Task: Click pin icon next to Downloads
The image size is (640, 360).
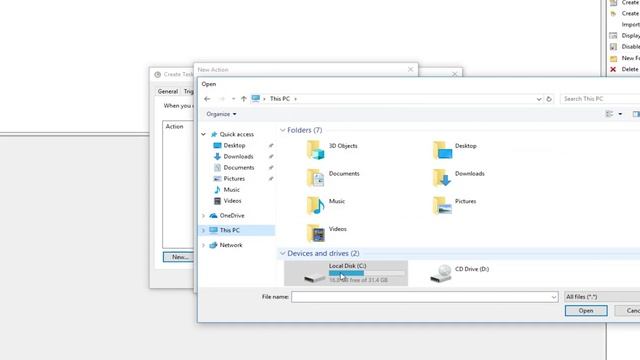Action: (271, 156)
